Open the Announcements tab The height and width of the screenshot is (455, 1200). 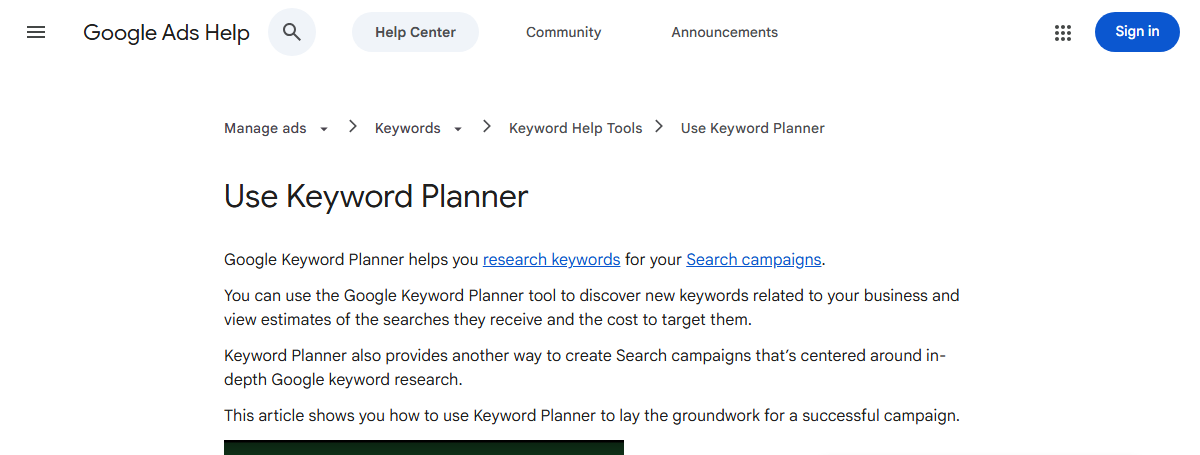[725, 32]
